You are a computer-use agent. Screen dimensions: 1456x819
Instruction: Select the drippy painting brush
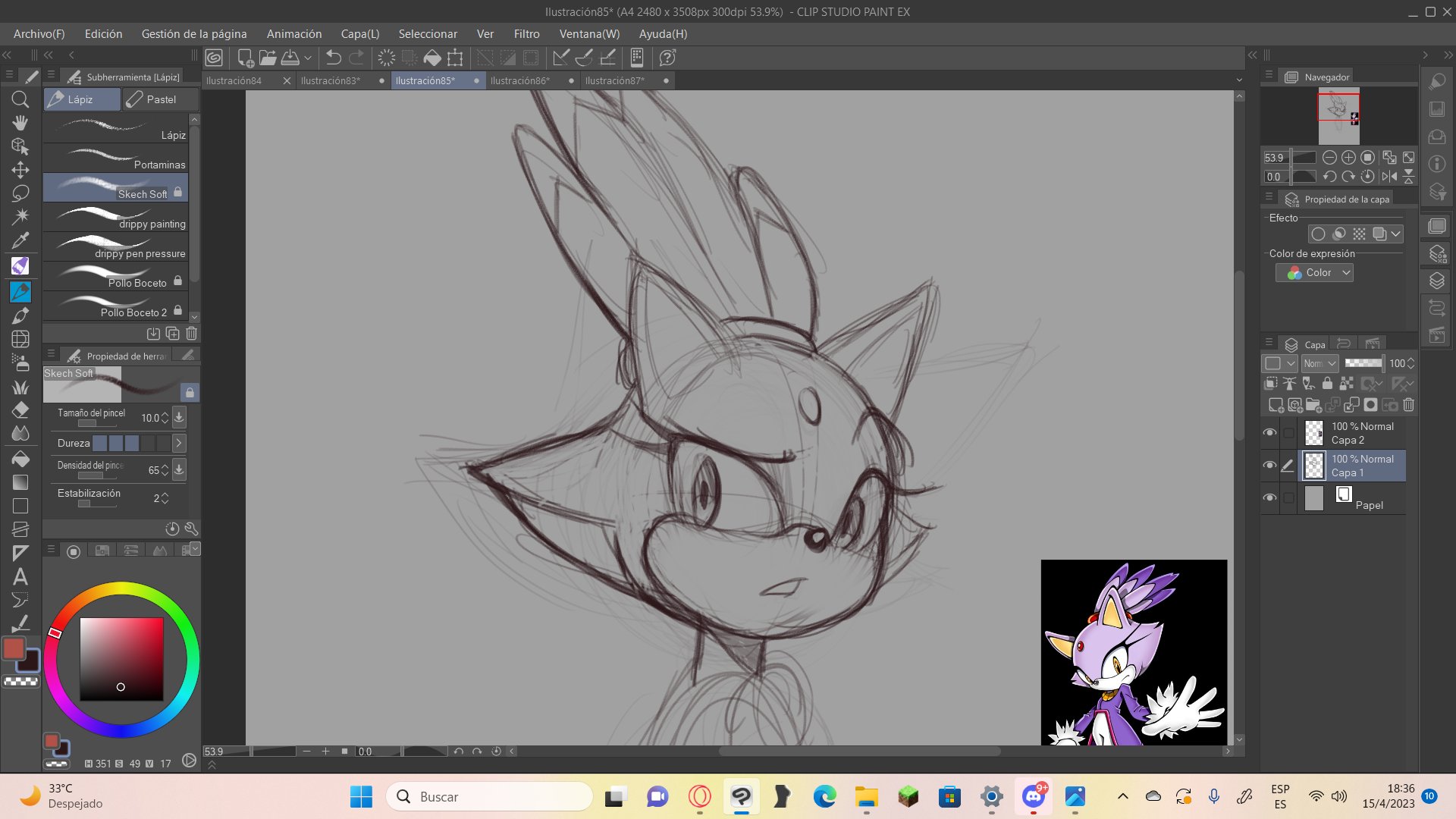click(x=115, y=218)
